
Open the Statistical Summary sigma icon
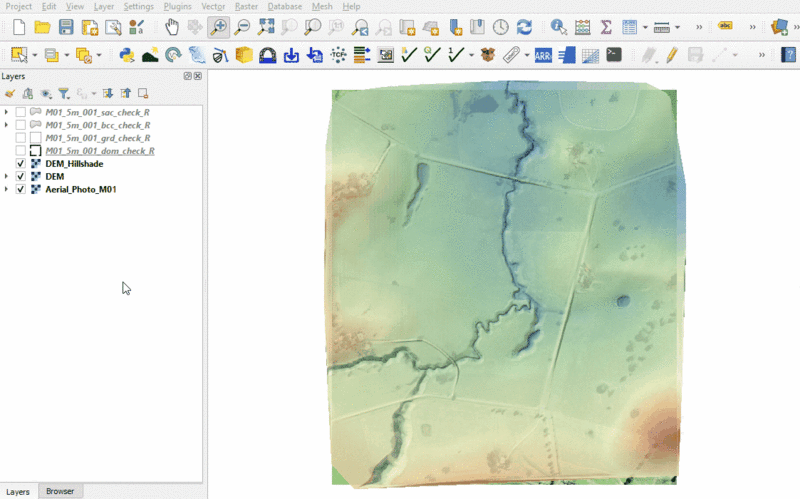click(606, 27)
